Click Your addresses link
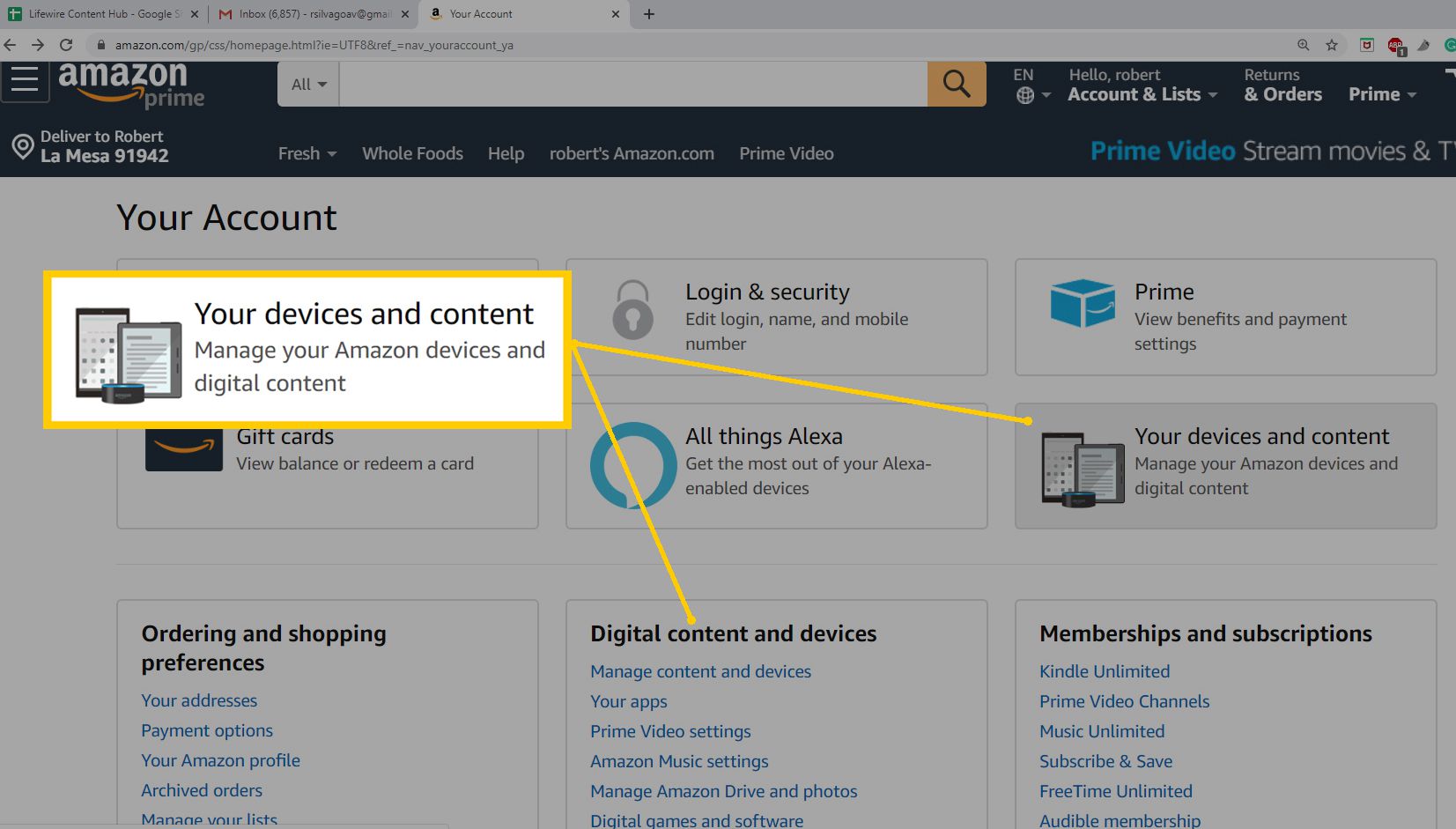 (x=199, y=700)
